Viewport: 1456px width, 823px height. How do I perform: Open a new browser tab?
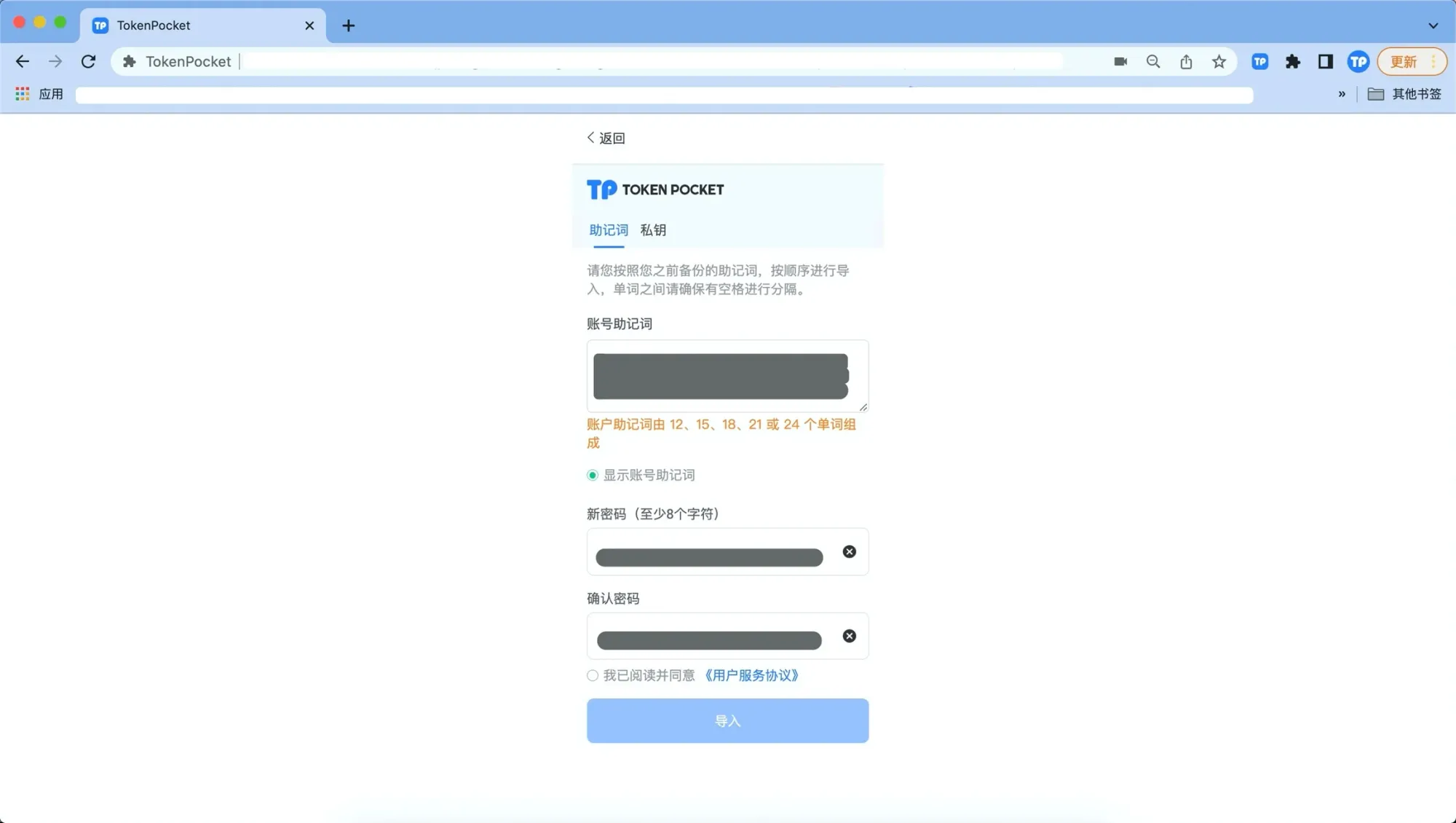coord(349,25)
